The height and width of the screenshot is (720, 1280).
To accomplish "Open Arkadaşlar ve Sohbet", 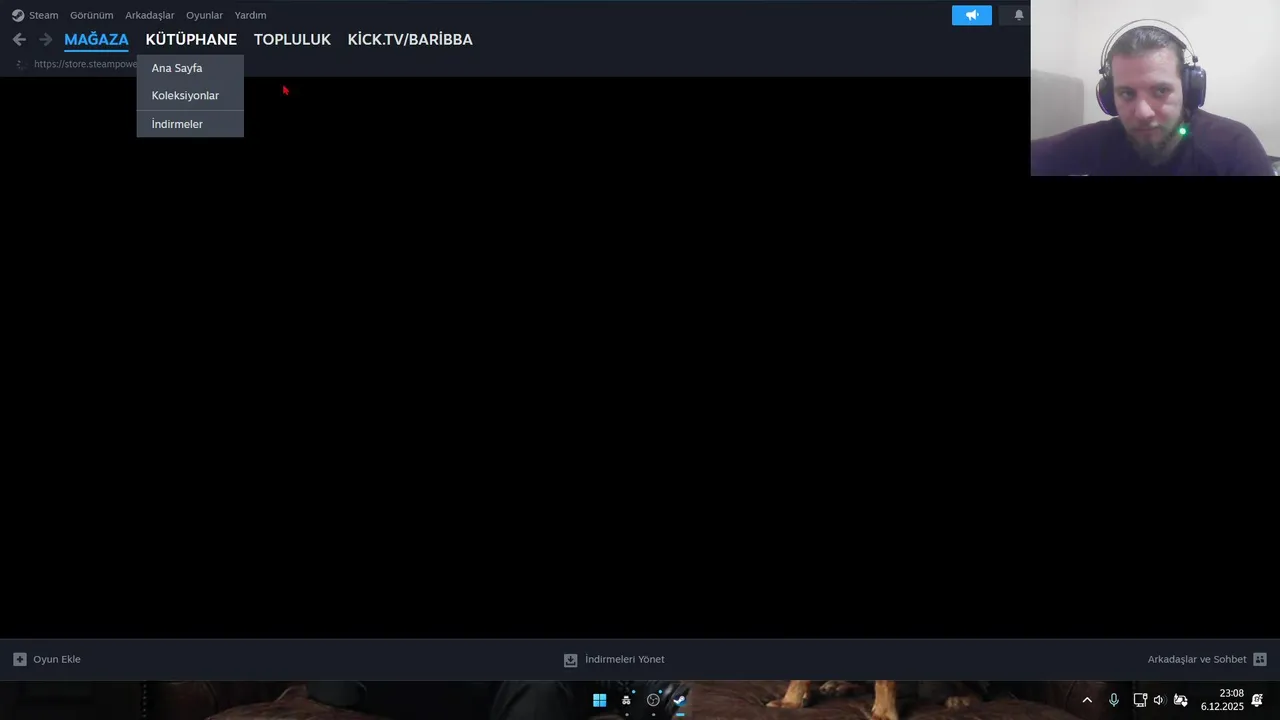I will coord(1197,659).
